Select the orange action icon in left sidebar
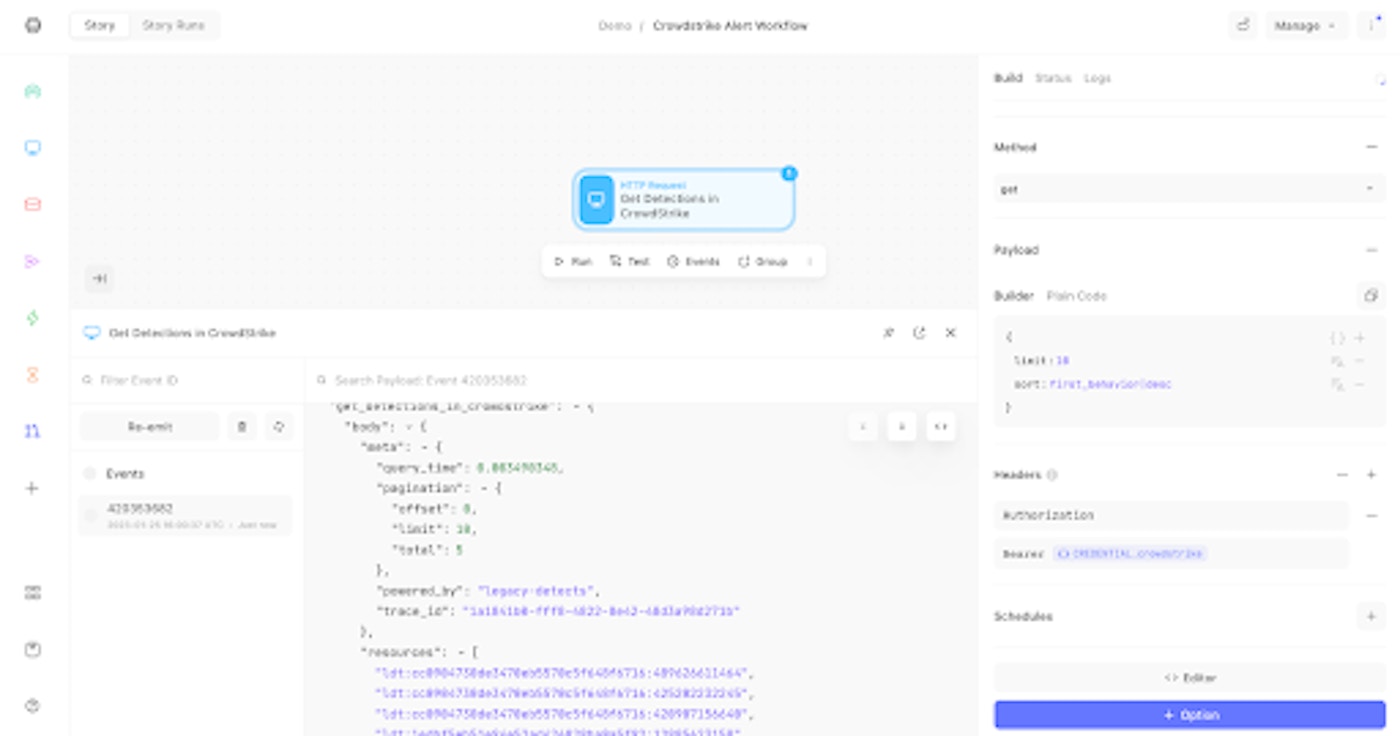The height and width of the screenshot is (736, 1400). [33, 375]
